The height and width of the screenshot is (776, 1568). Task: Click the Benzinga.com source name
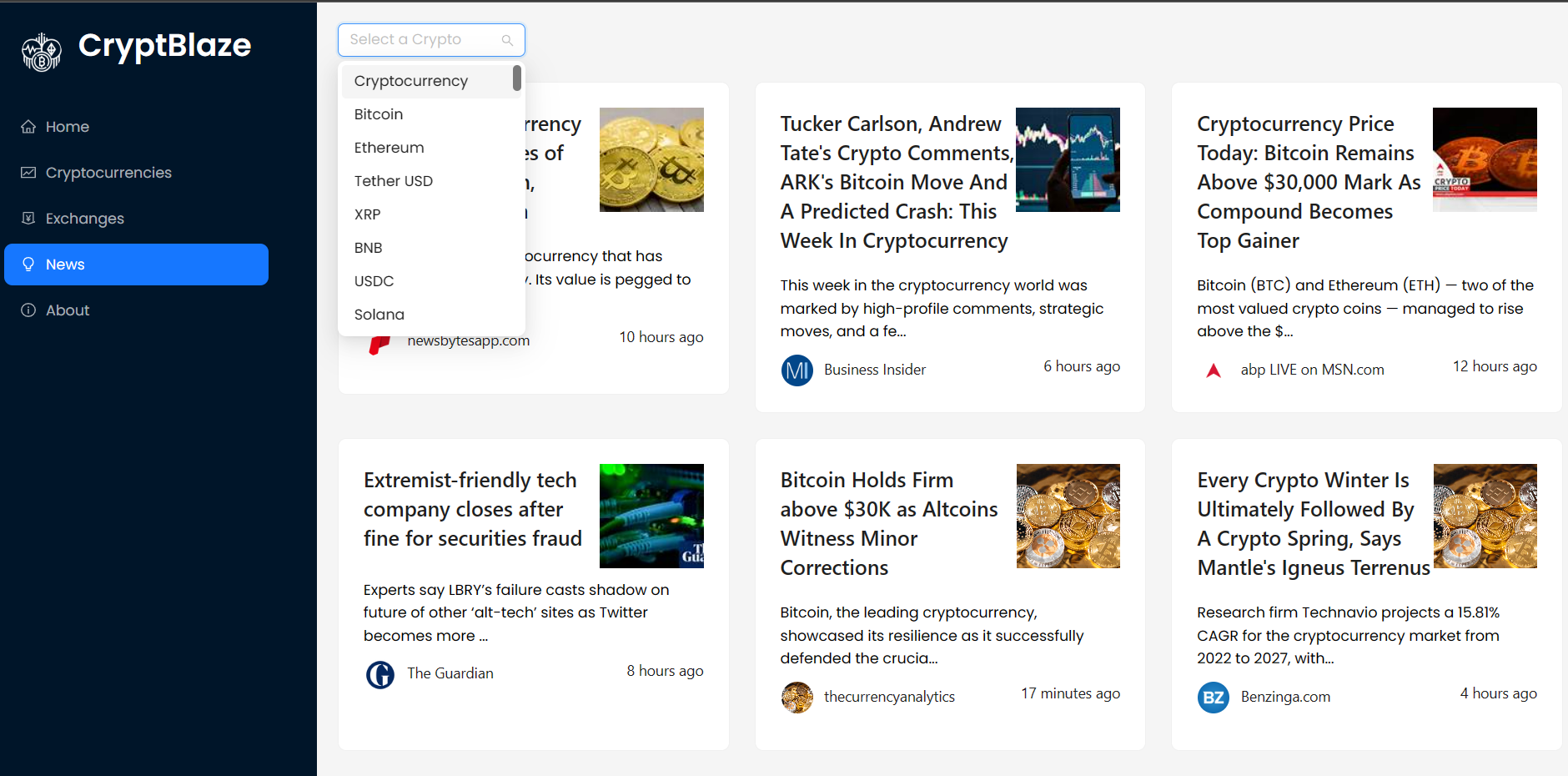(1285, 697)
